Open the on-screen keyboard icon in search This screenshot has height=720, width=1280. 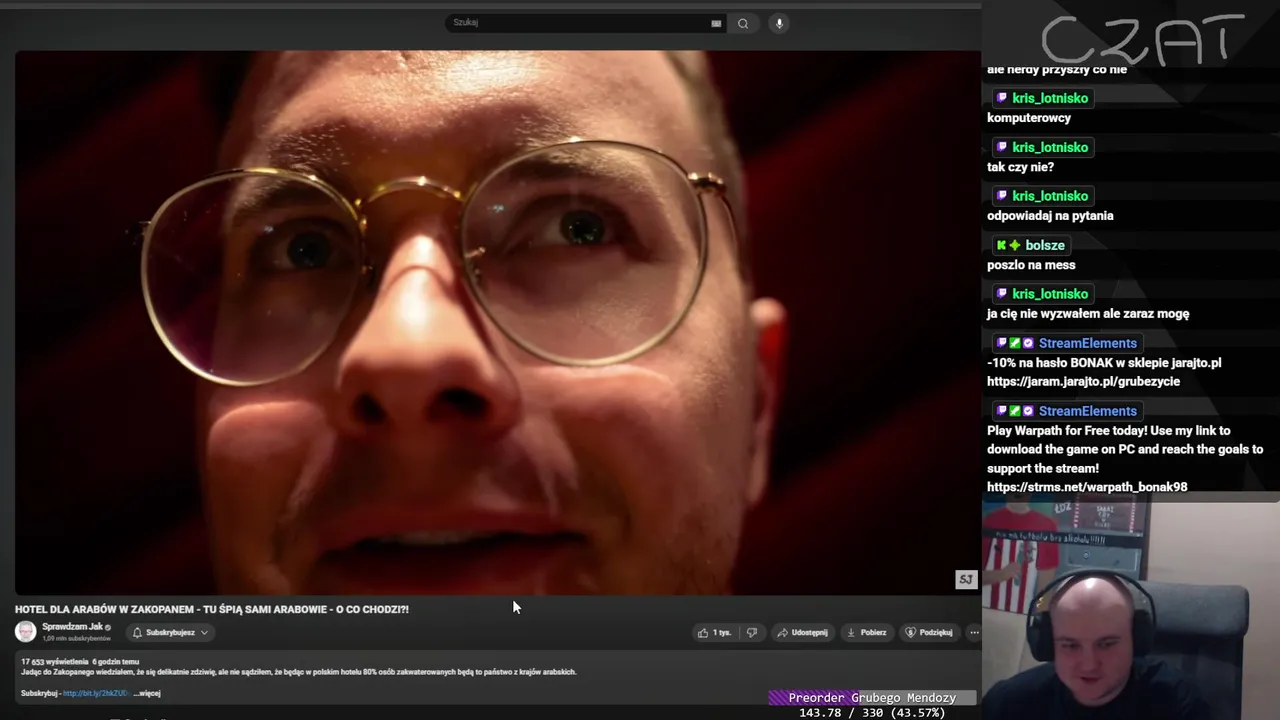pos(716,23)
